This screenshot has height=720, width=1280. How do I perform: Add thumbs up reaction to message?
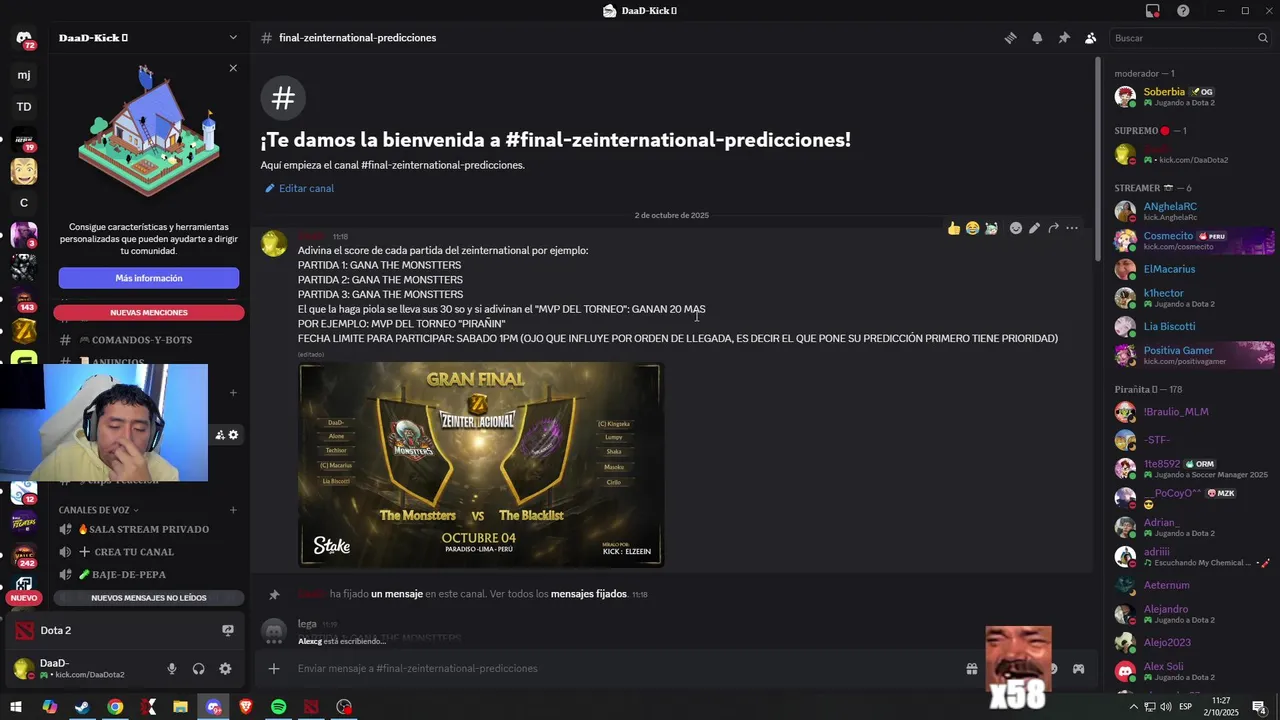pyautogui.click(x=954, y=228)
